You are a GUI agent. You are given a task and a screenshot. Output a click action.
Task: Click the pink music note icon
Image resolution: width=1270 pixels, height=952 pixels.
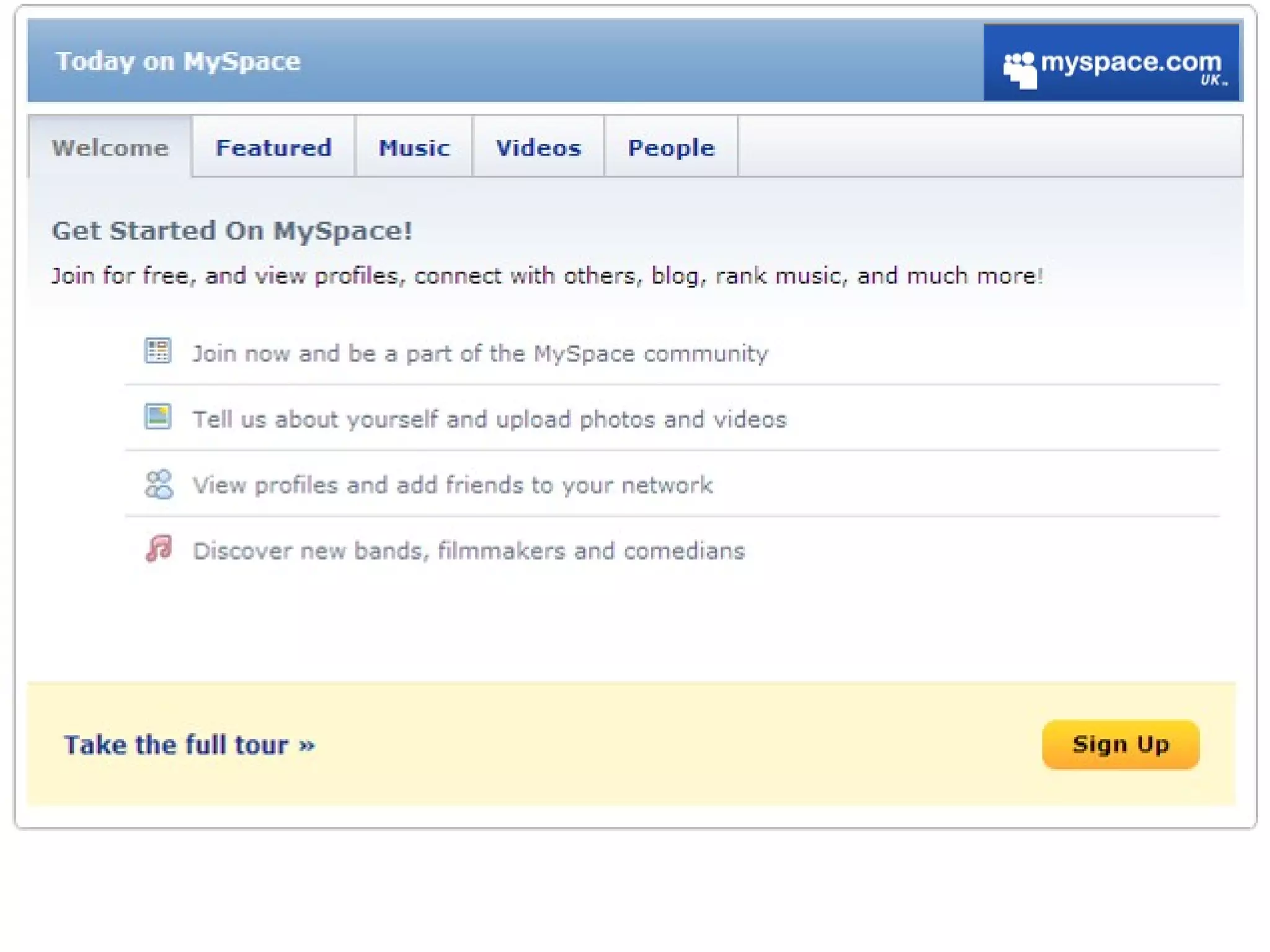159,549
